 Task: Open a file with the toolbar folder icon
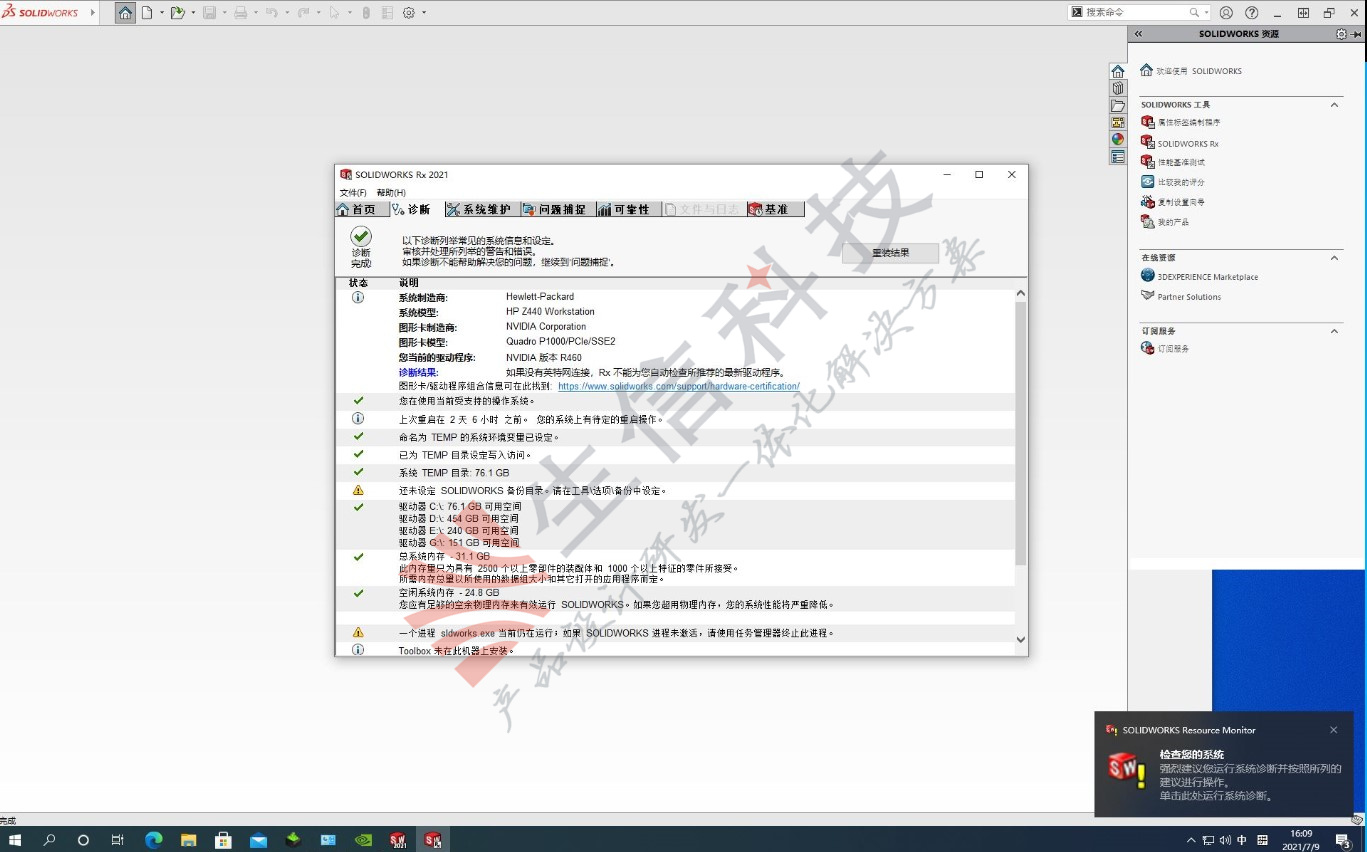[x=177, y=13]
